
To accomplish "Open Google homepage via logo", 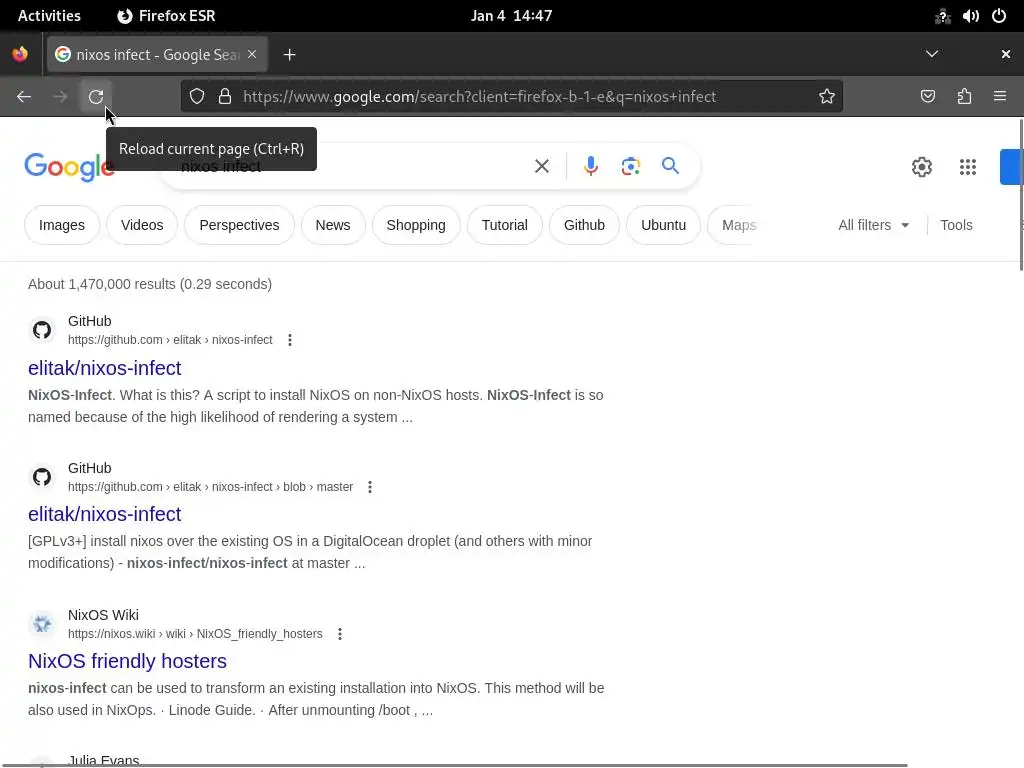I will [x=69, y=167].
